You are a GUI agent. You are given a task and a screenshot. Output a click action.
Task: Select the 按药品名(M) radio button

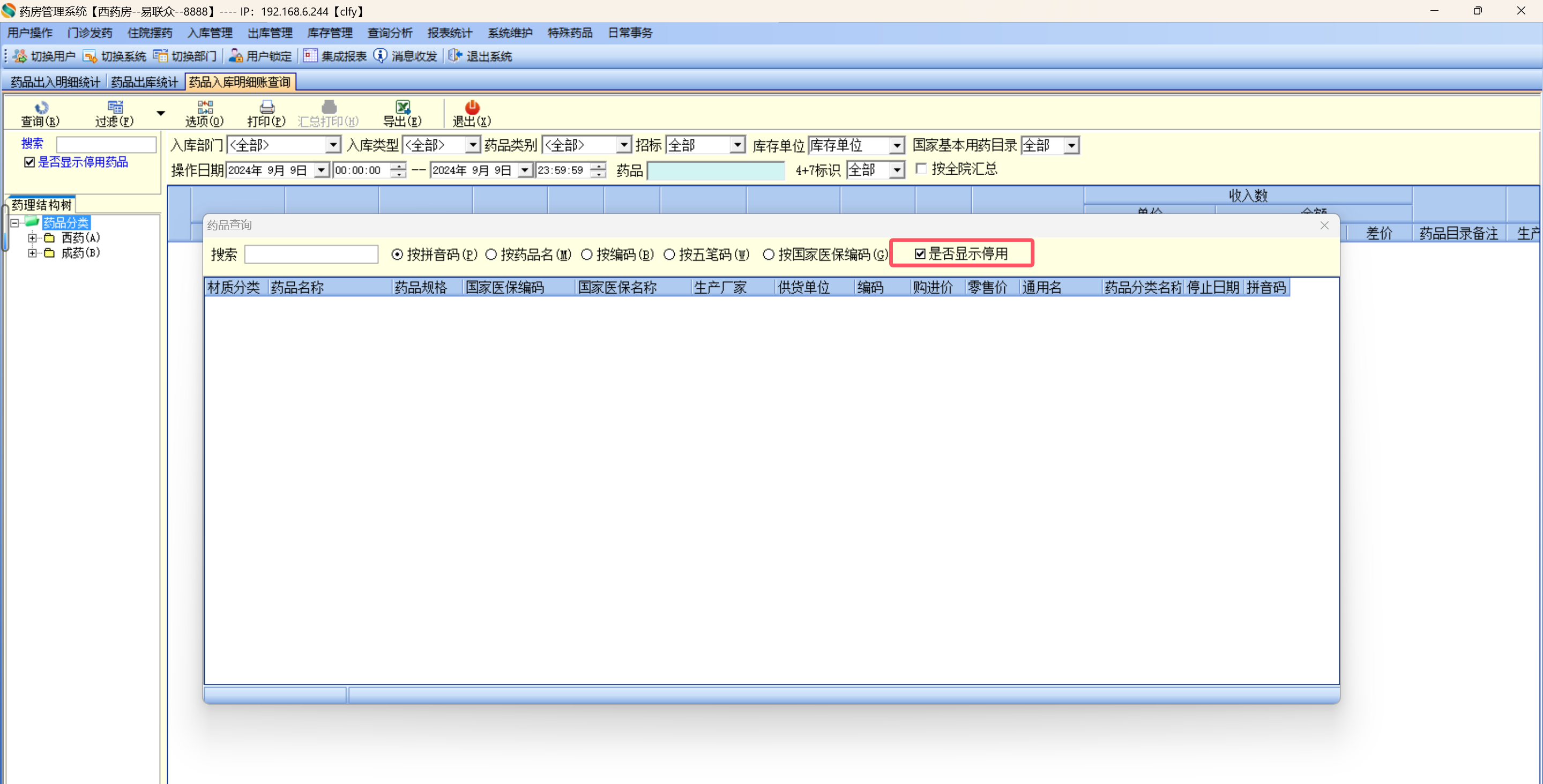pyautogui.click(x=491, y=255)
